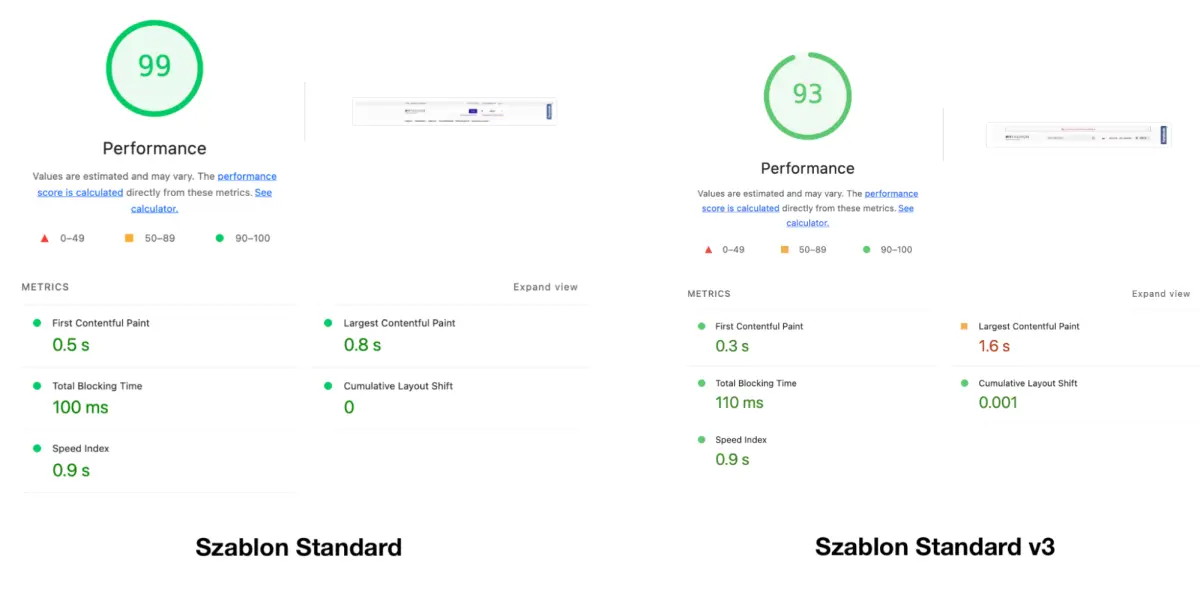Open 'performance score is calculated' link, left report
1200x589 pixels.
[x=246, y=177]
